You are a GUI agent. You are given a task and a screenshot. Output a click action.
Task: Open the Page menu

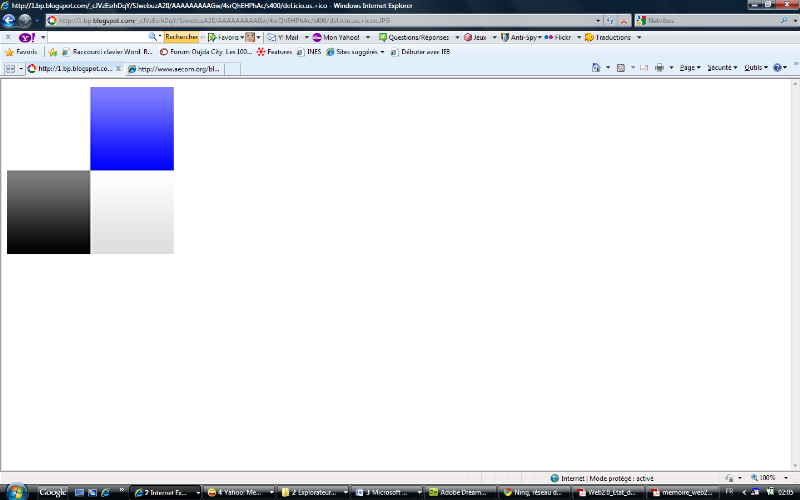[x=690, y=67]
